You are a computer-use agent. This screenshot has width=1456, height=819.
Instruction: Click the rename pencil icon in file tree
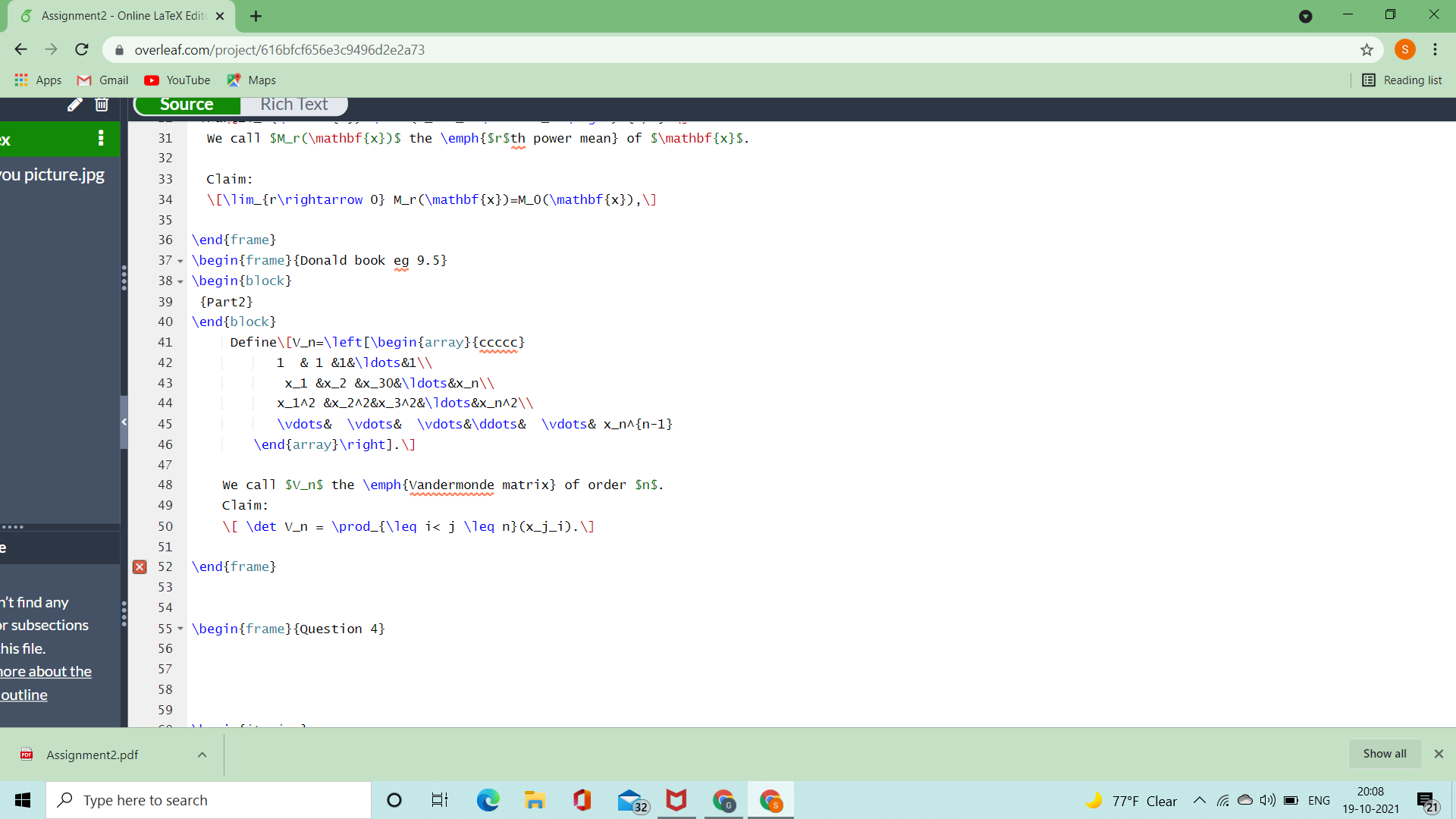coord(74,105)
